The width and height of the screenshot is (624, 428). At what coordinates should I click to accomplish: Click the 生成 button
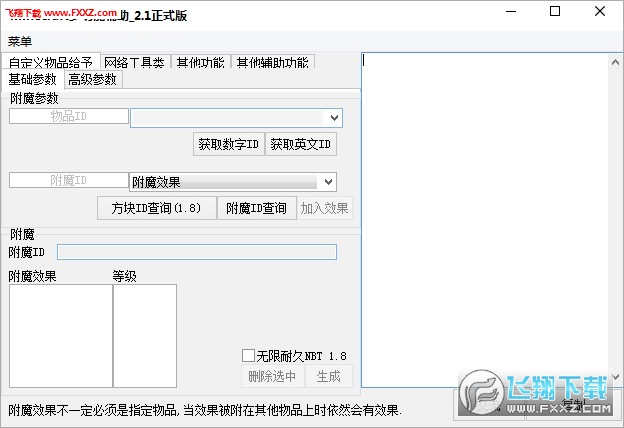(x=329, y=376)
